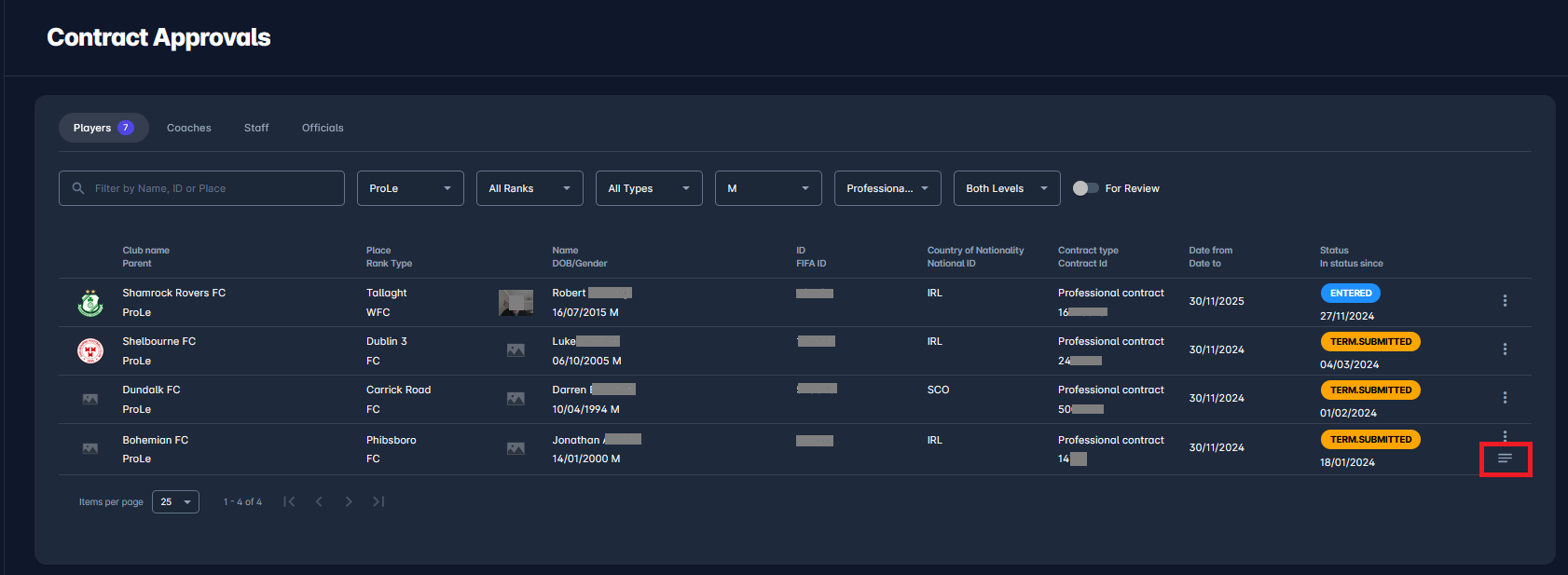
Task: Enable the For Review toggle
Action: point(1085,188)
